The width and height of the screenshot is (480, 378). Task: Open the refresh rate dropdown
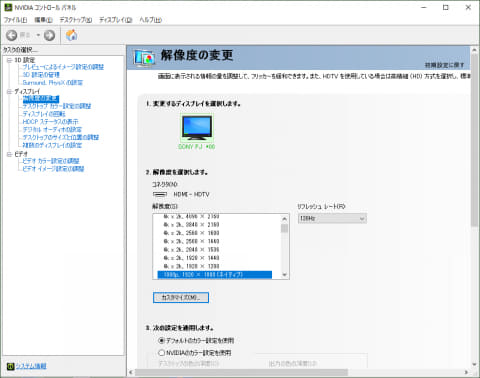[332, 219]
